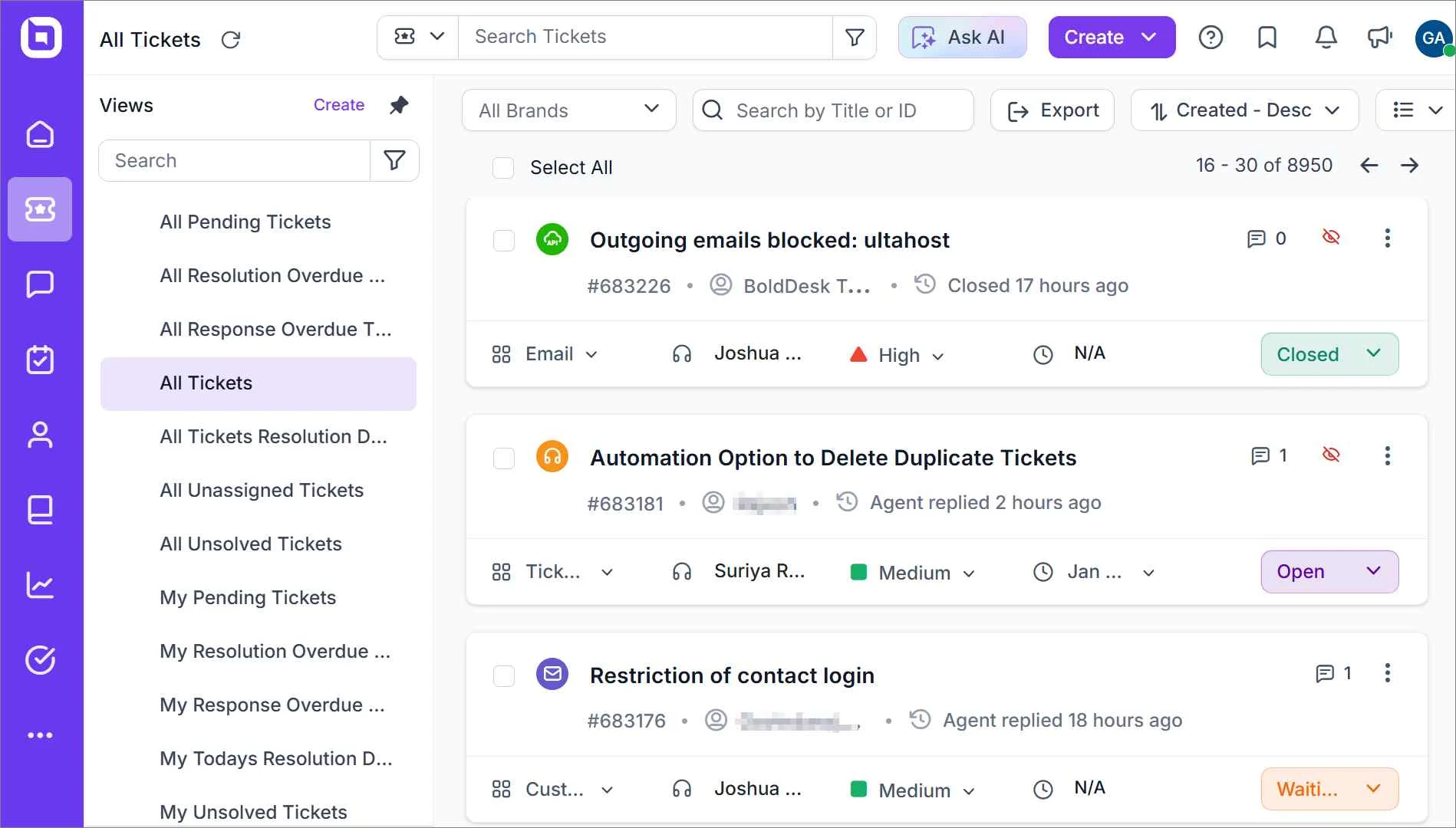Viewport: 1456px width, 828px height.
Task: View comment count on ticket #683226
Action: click(x=1267, y=238)
